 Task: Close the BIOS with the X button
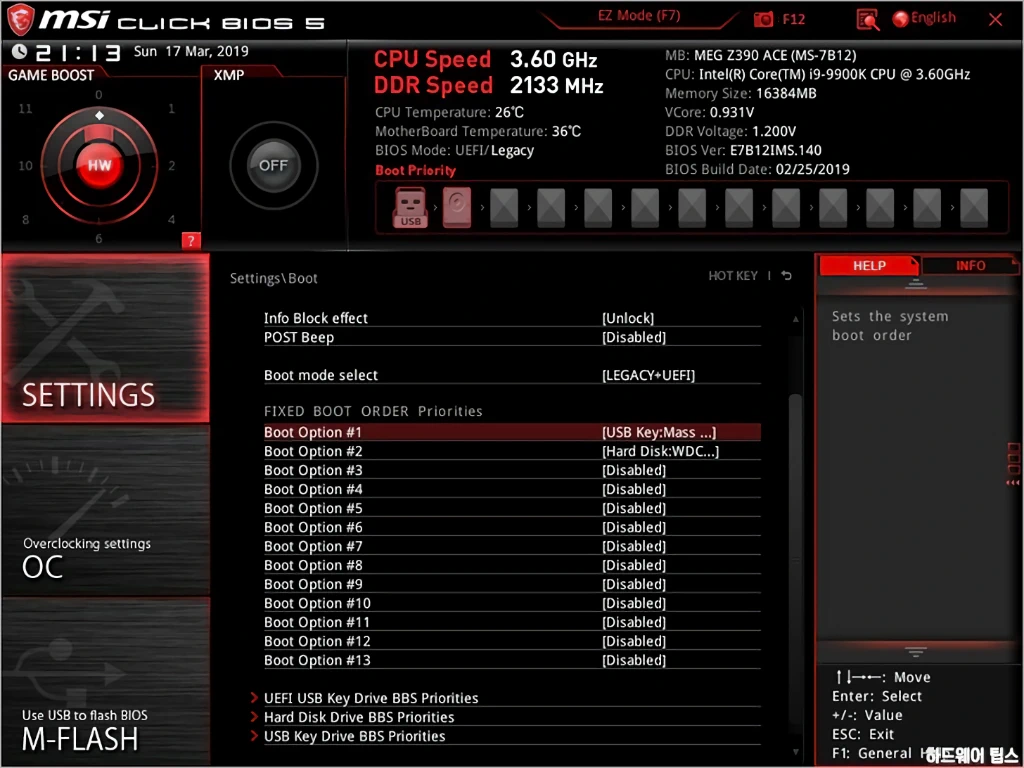point(995,20)
